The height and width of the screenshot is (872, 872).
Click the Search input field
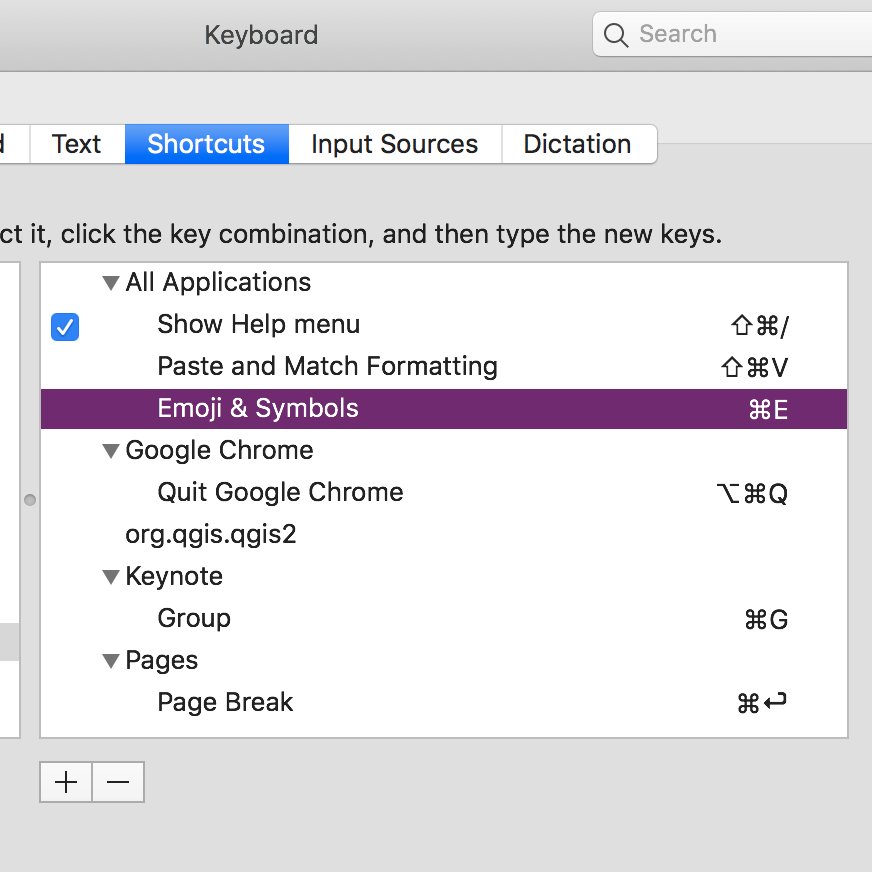pos(732,34)
